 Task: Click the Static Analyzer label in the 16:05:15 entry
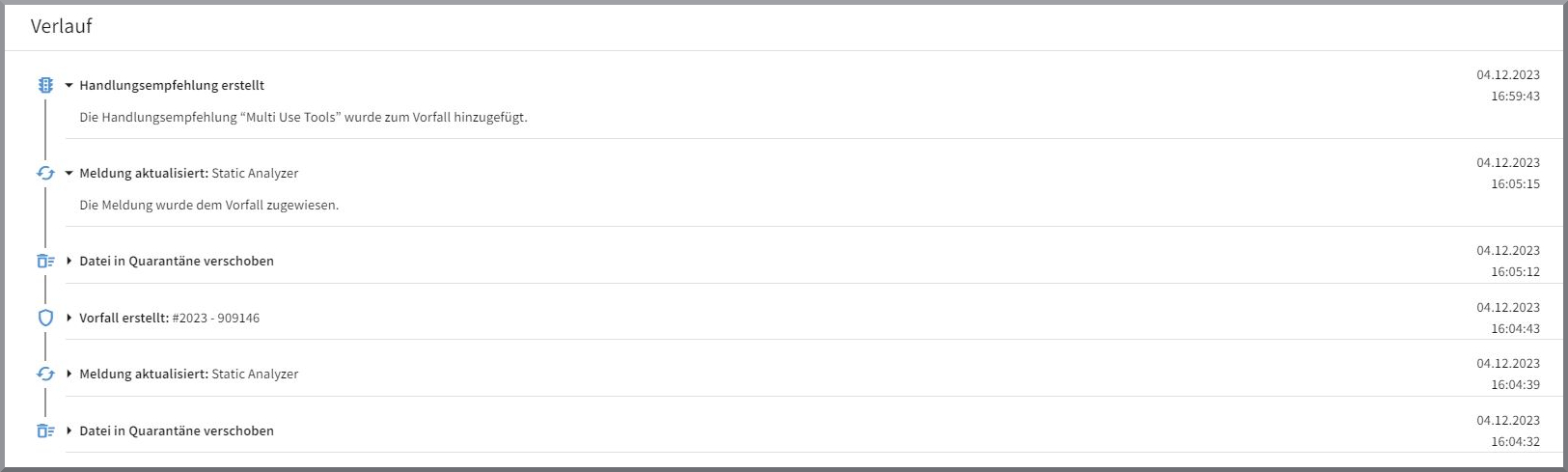255,174
